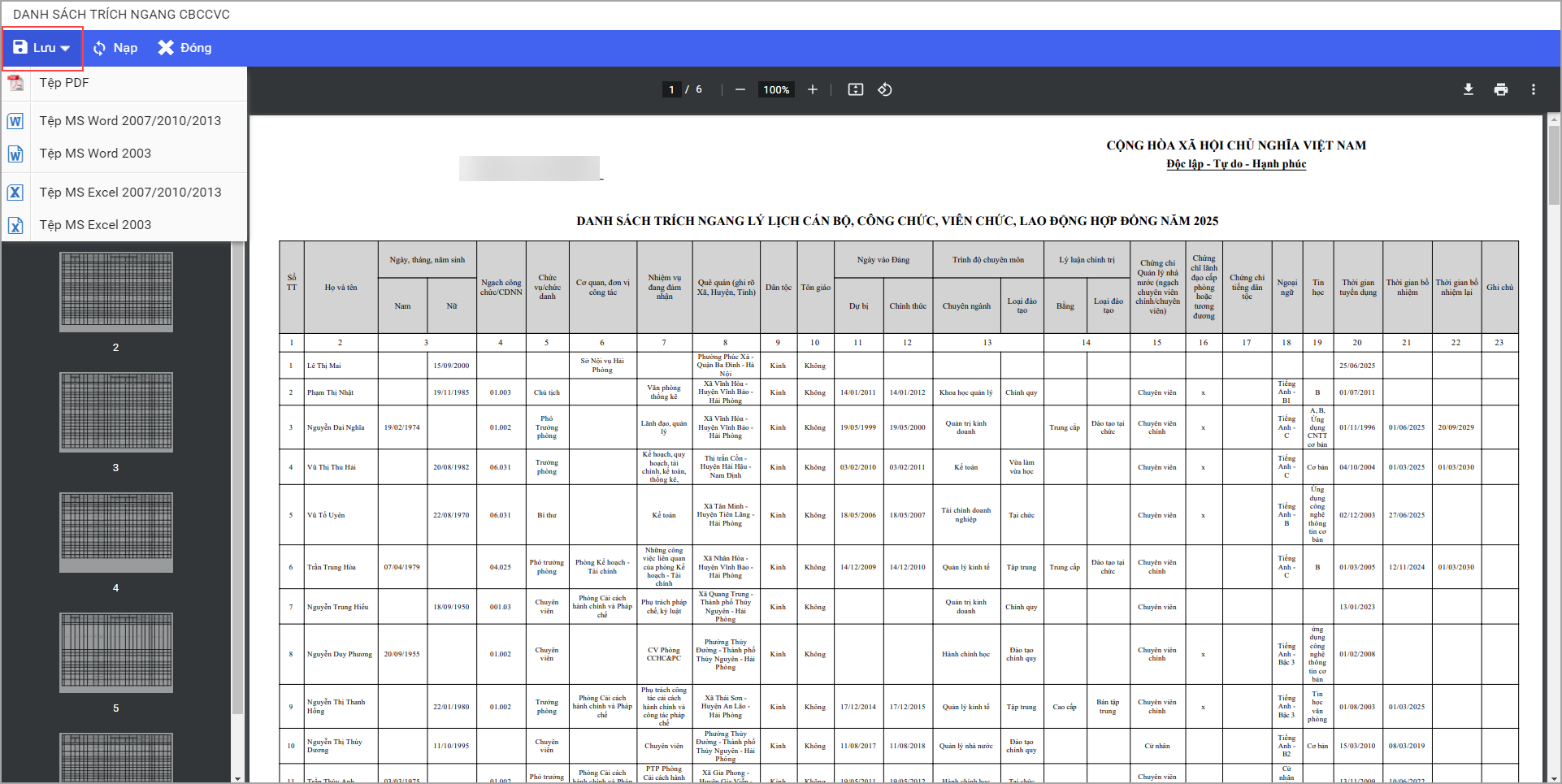Viewport: 1562px width, 784px height.
Task: Click the Ngày vào Đảng column header
Action: click(x=883, y=260)
